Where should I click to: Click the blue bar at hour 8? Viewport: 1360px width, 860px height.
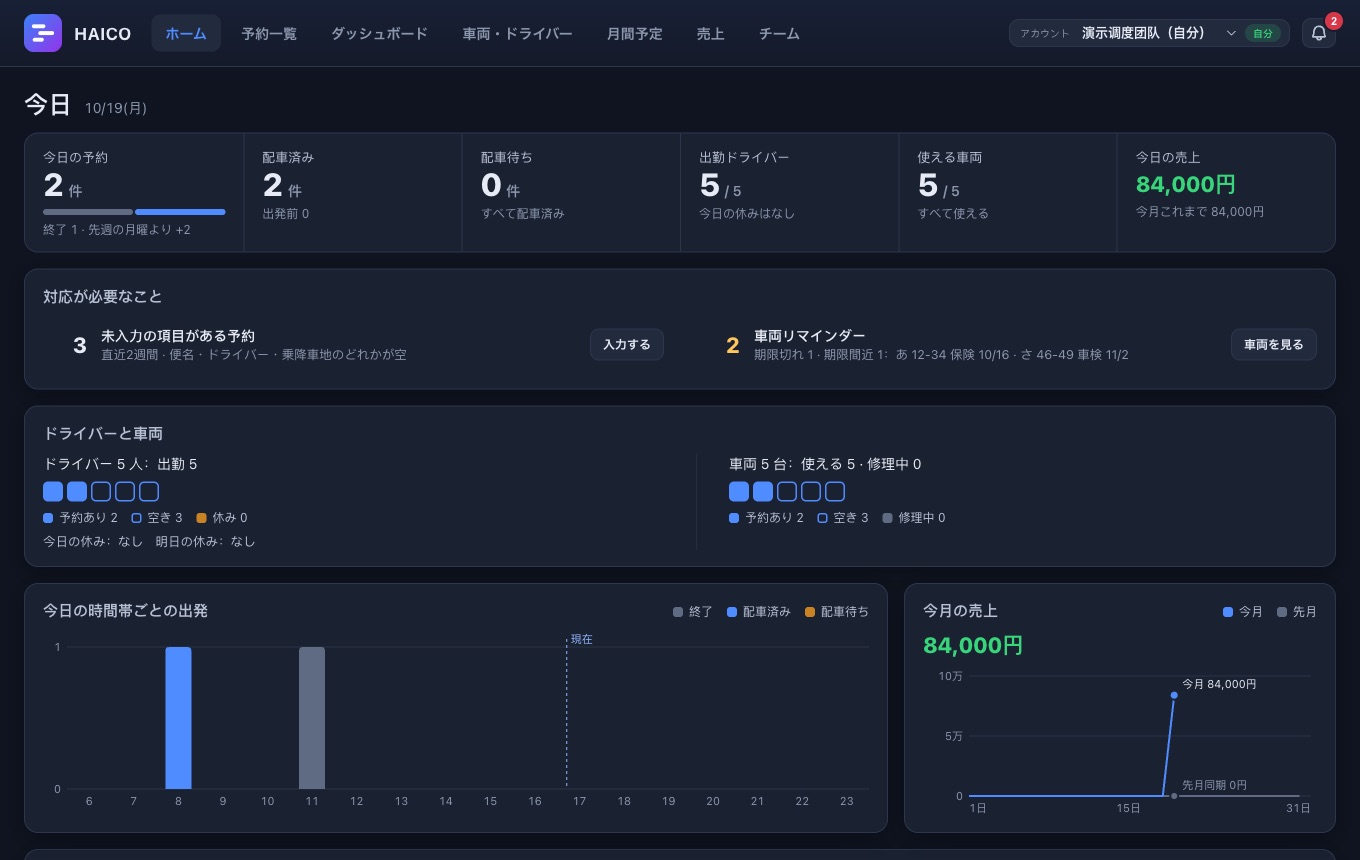pos(178,718)
